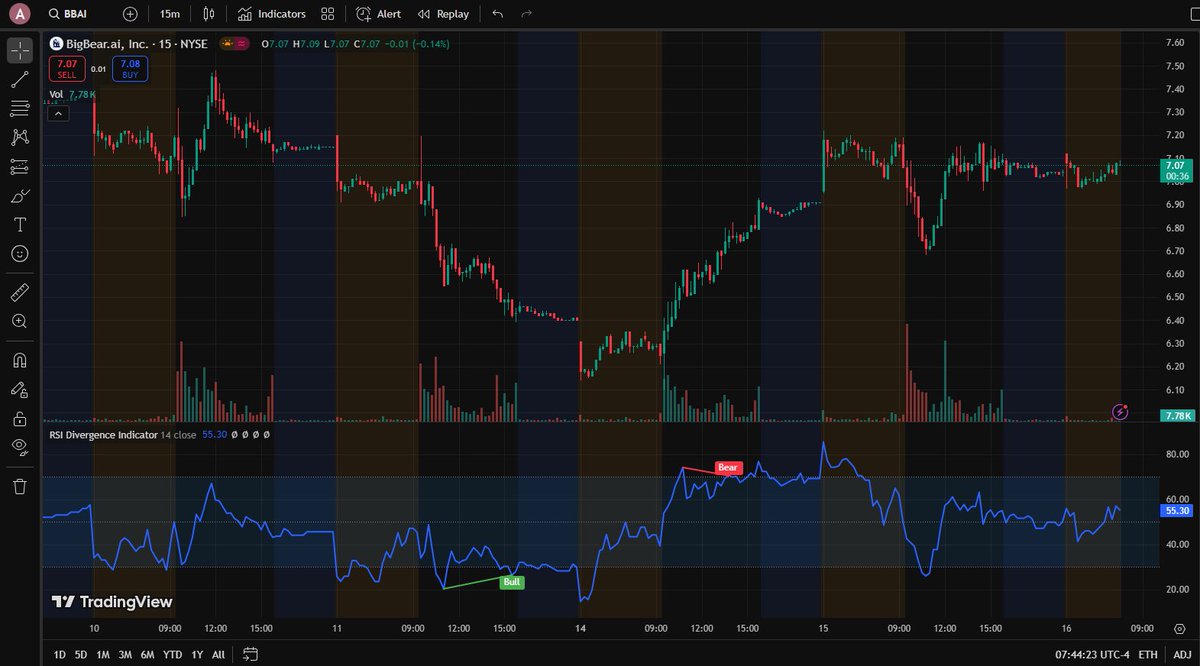Set range to 1Y
This screenshot has height=666, width=1200.
tap(197, 654)
